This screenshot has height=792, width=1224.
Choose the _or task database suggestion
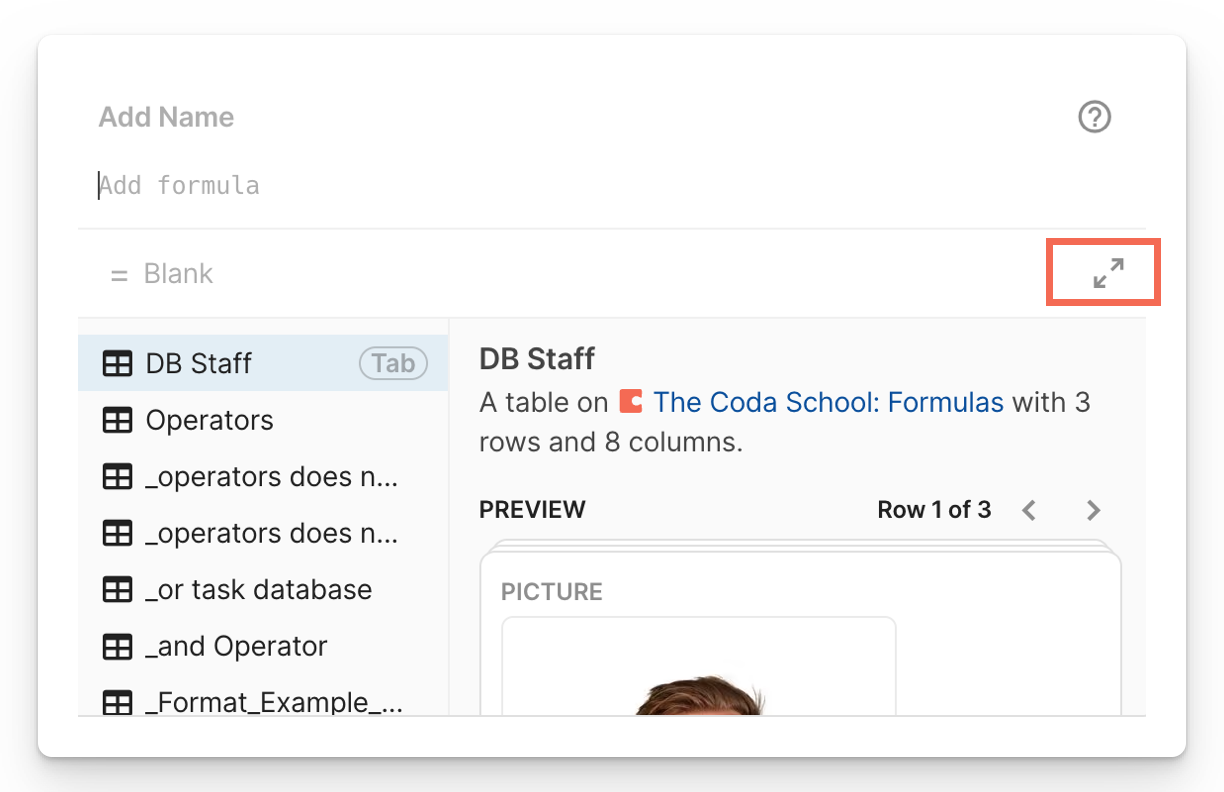click(259, 590)
